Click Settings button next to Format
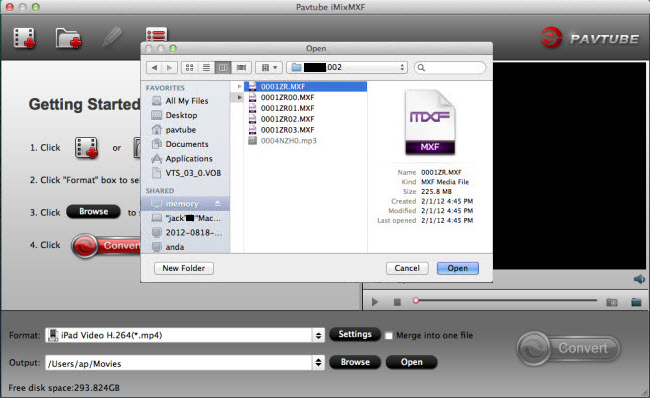The image size is (650, 398). pyautogui.click(x=355, y=334)
